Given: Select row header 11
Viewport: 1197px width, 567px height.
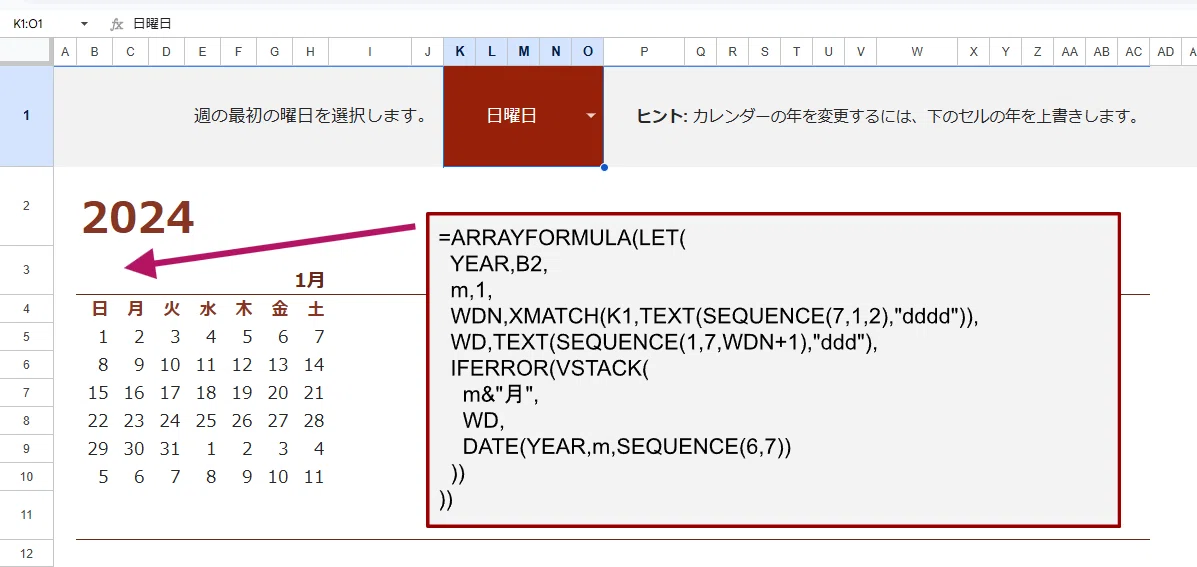Looking at the screenshot, I should click(27, 515).
